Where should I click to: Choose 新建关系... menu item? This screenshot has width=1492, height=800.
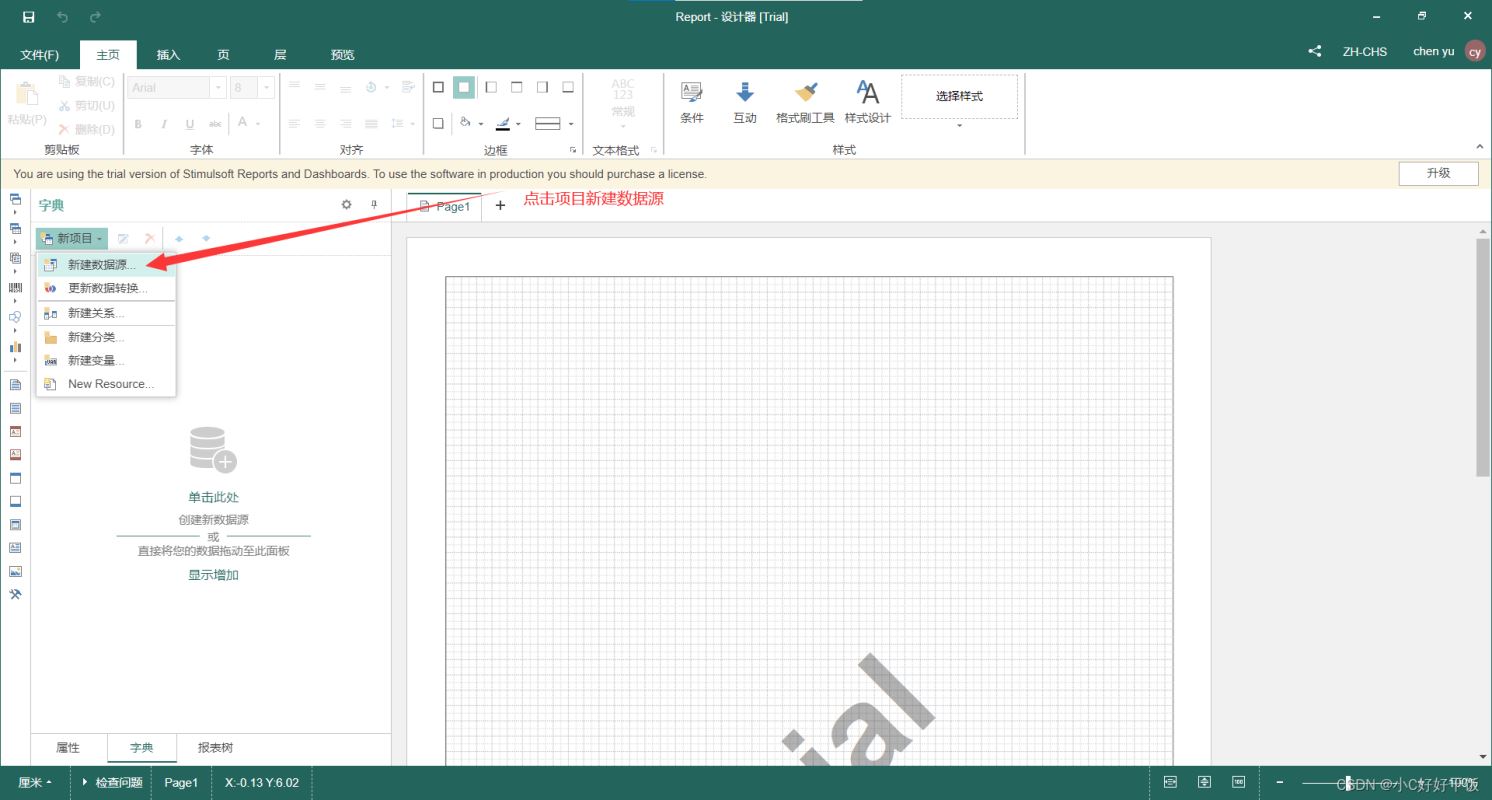coord(107,313)
